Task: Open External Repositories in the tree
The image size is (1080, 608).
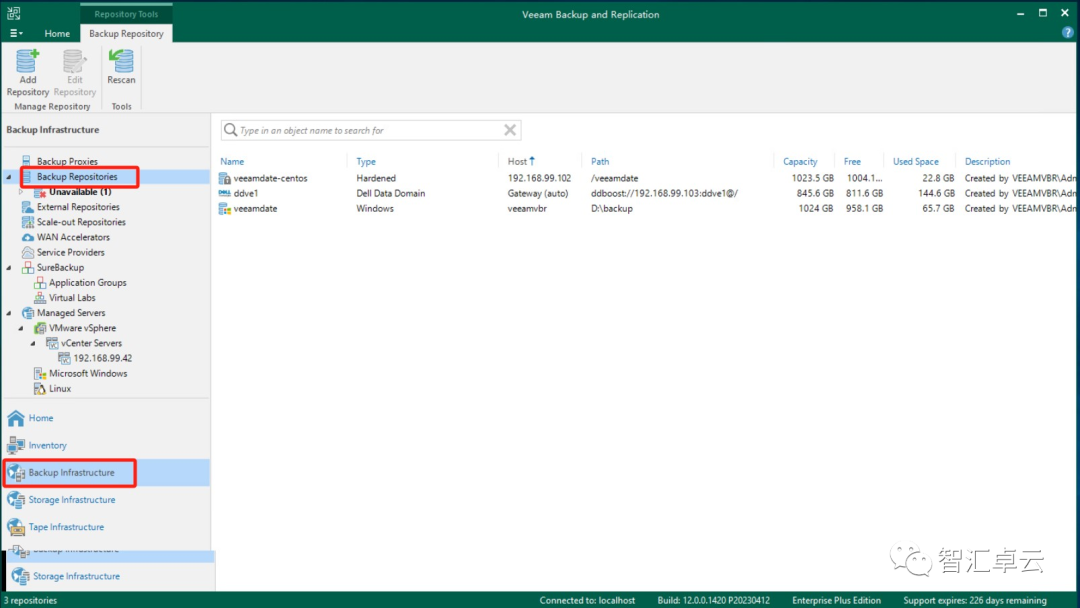Action: point(78,207)
